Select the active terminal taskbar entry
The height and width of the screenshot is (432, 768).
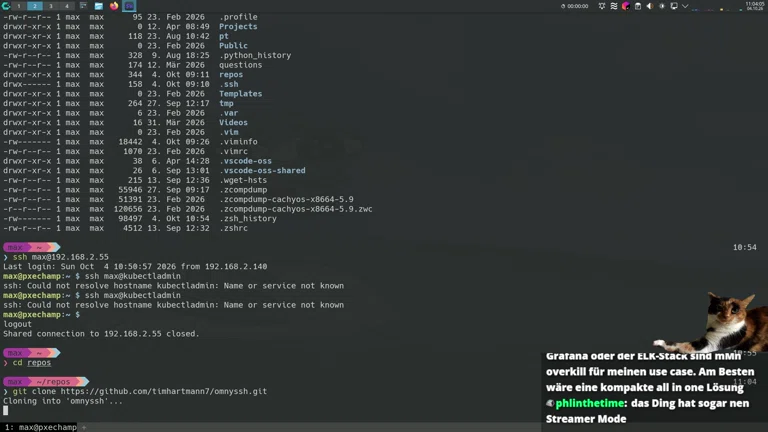[129, 6]
